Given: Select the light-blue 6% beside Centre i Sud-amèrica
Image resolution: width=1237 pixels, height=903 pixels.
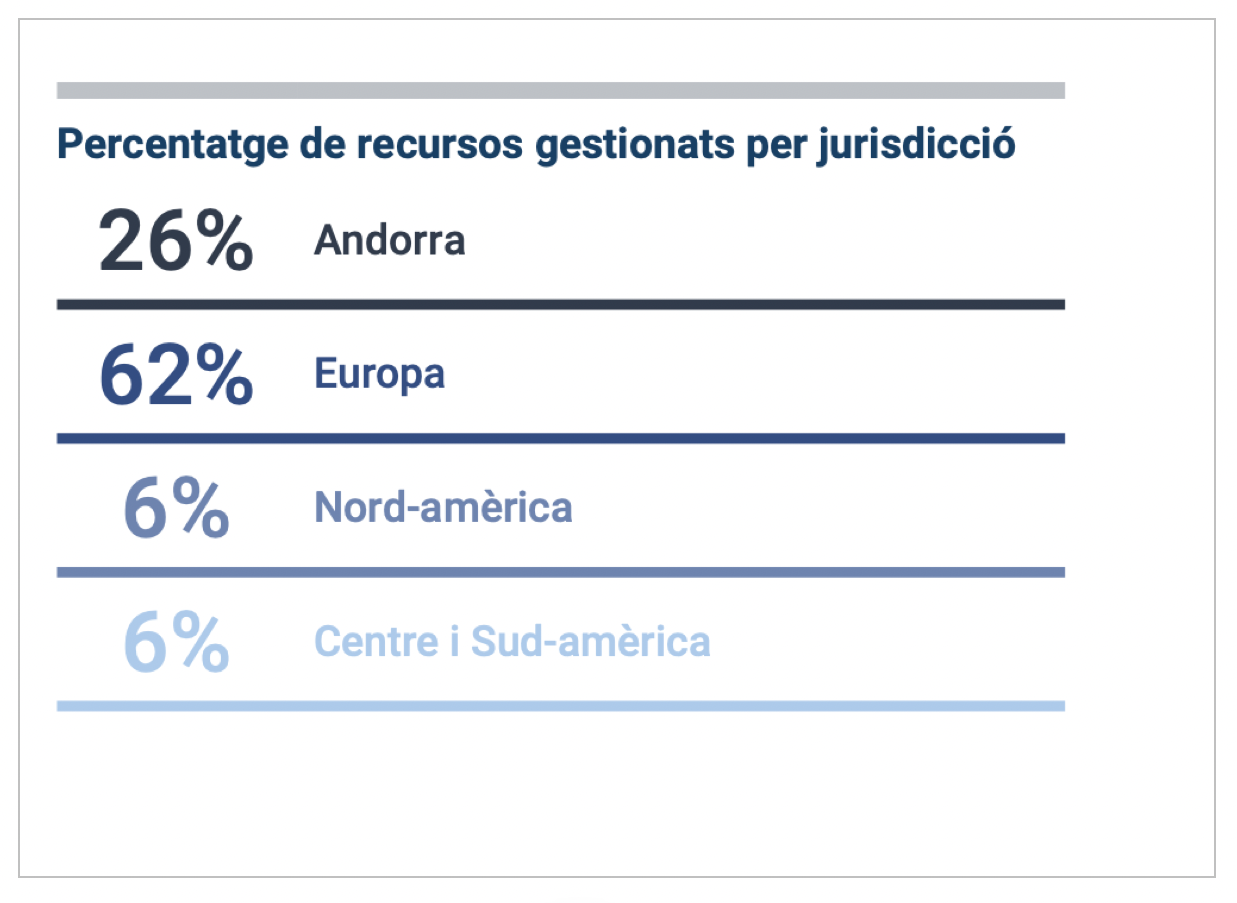Looking at the screenshot, I should 175,643.
